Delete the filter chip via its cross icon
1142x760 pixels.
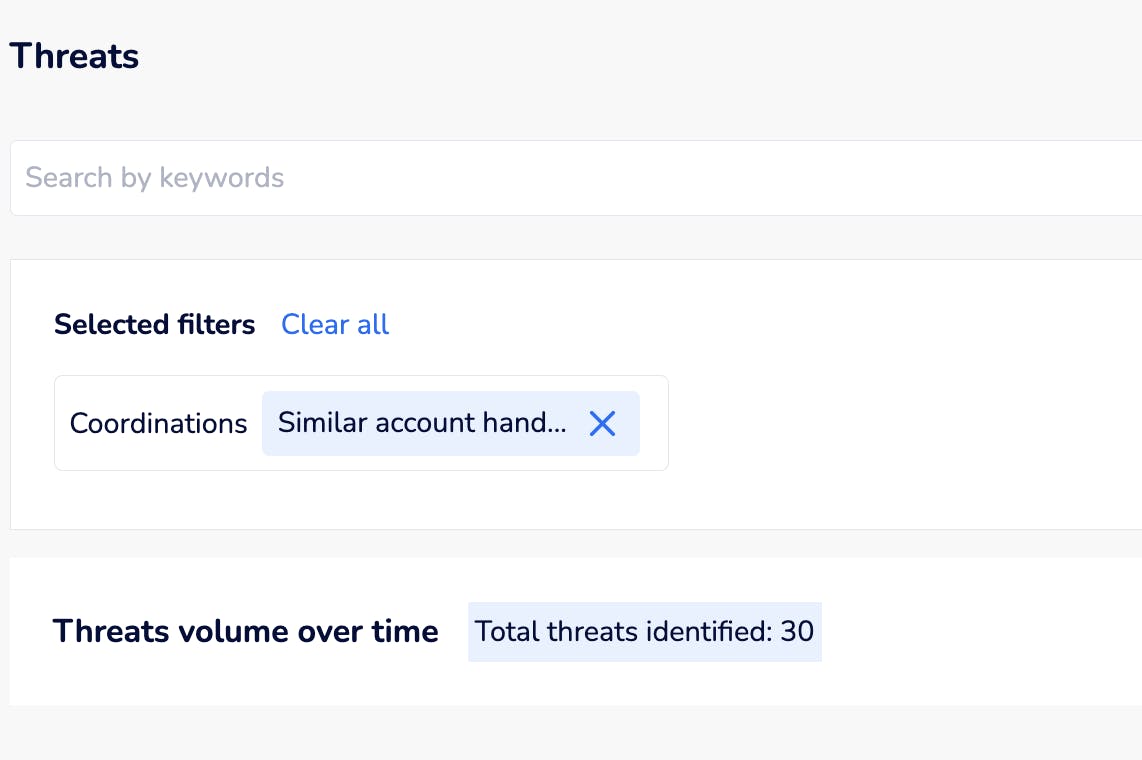click(x=602, y=424)
